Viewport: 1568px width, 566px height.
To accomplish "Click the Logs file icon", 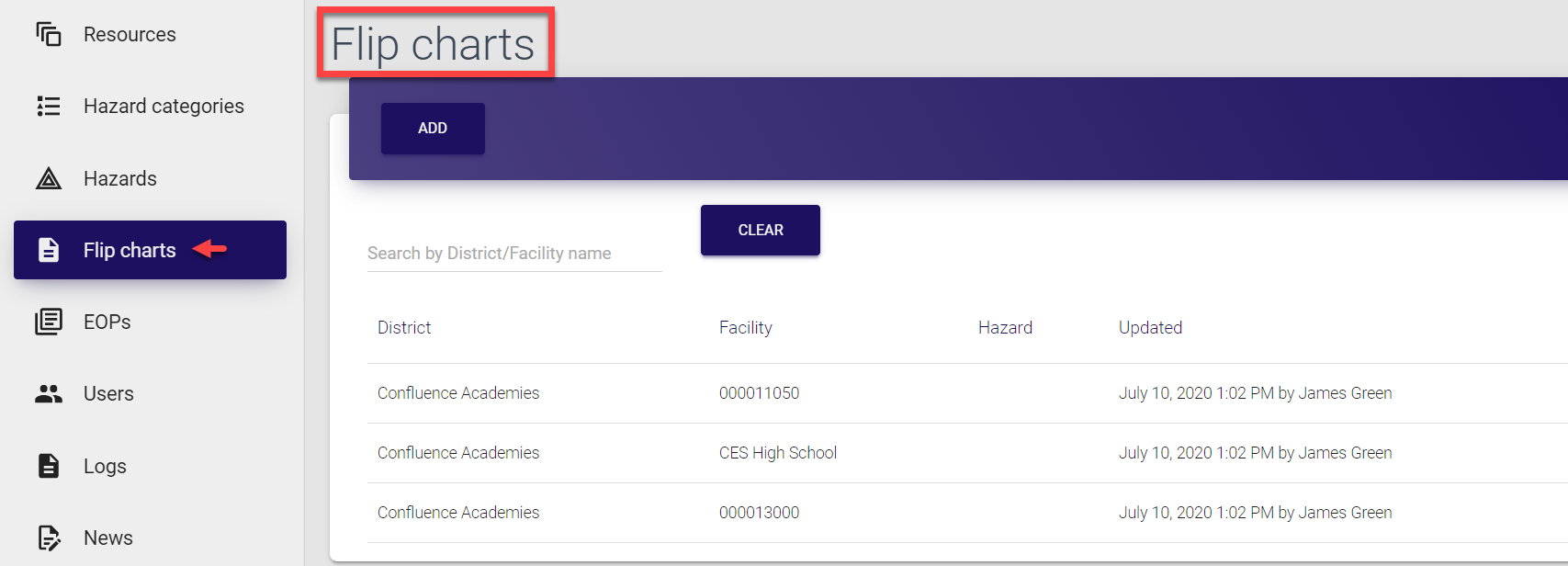I will (x=49, y=466).
